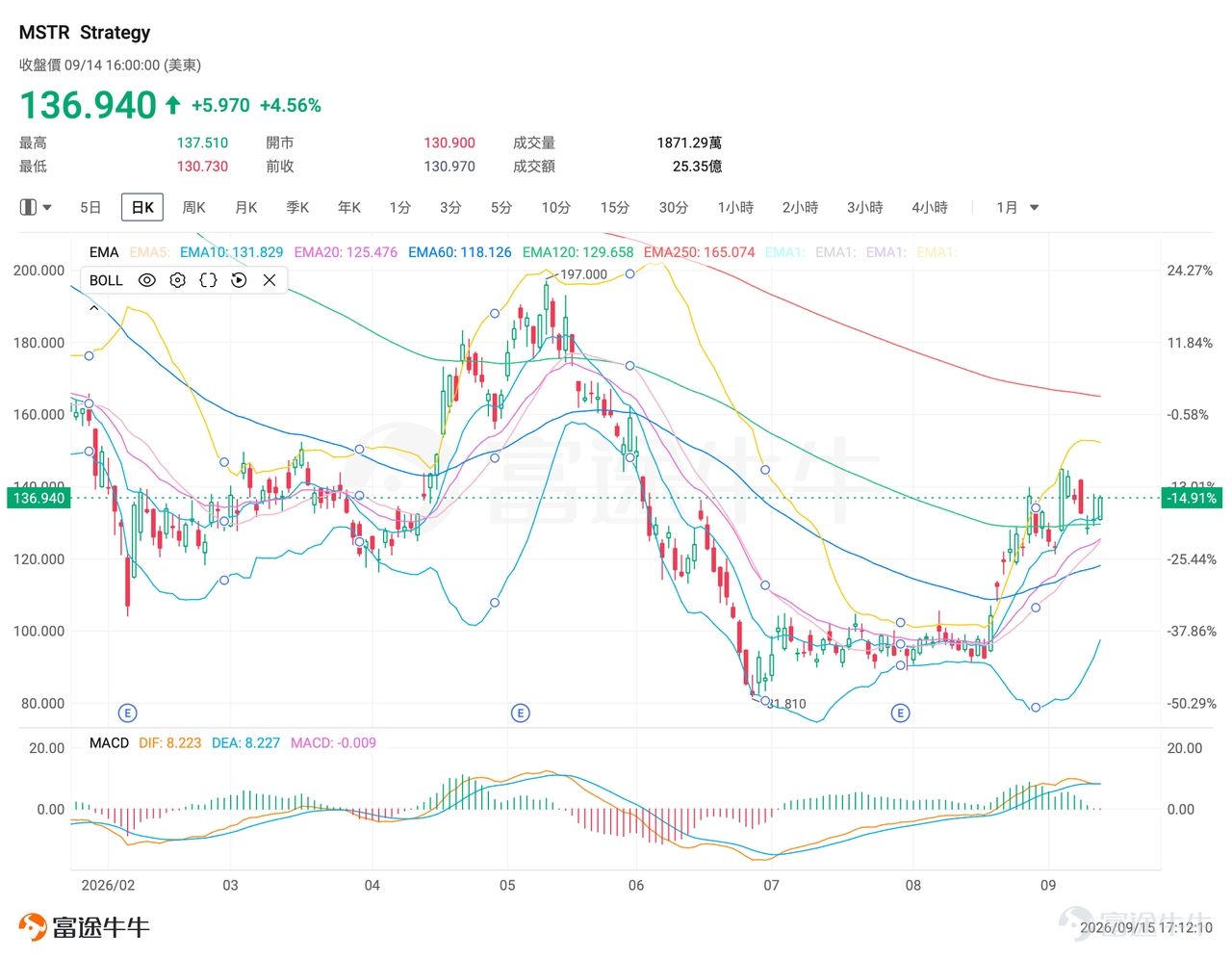Click the 成交量 1871.29萬 value
The image size is (1232, 959).
689,143
